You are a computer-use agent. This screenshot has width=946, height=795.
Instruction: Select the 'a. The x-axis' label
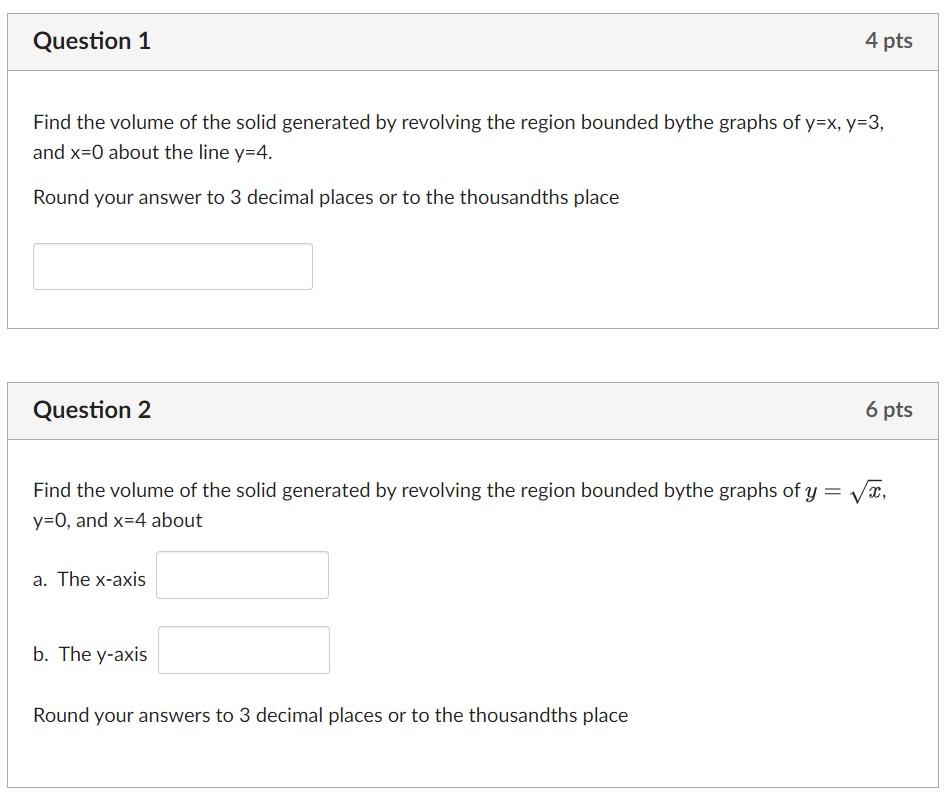[x=89, y=579]
